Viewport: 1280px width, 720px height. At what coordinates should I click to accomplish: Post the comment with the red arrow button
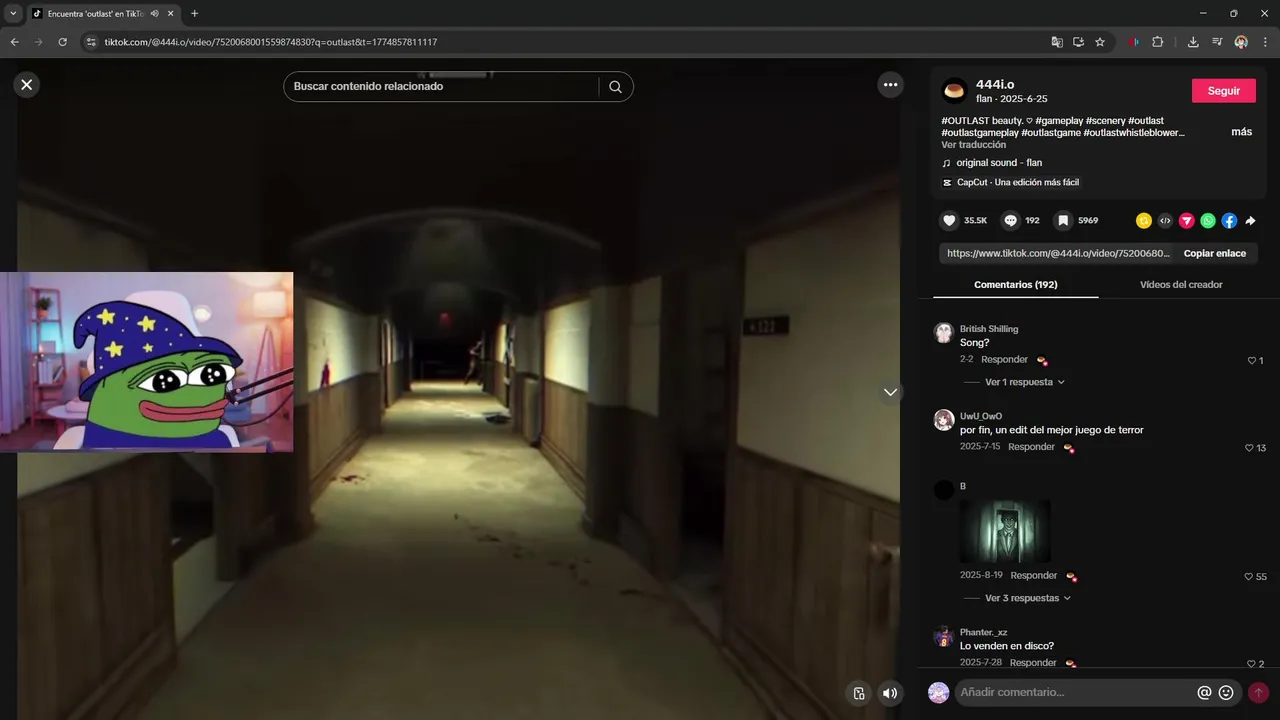coord(1258,692)
